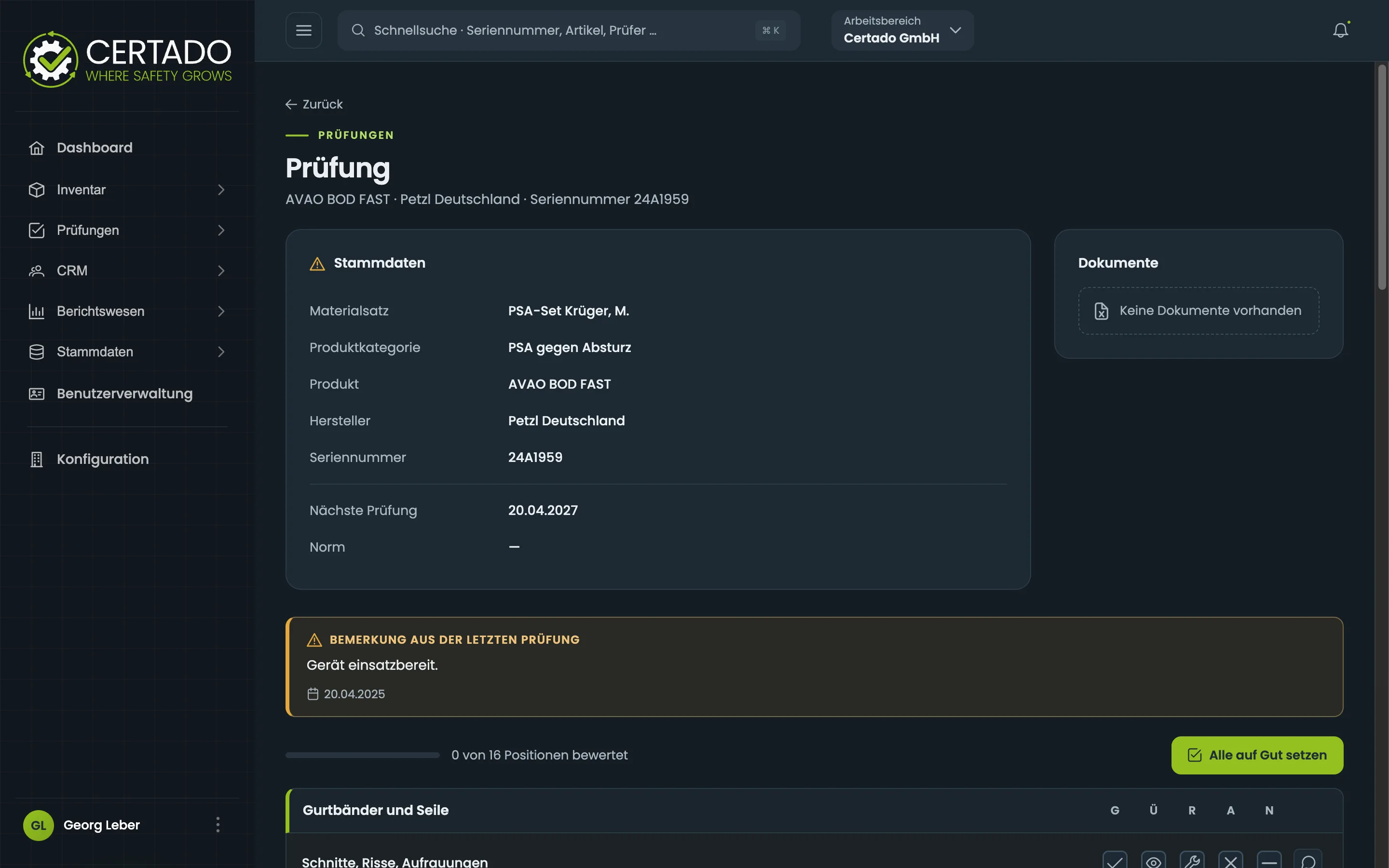Click the serial number value 24A1959

click(x=535, y=458)
